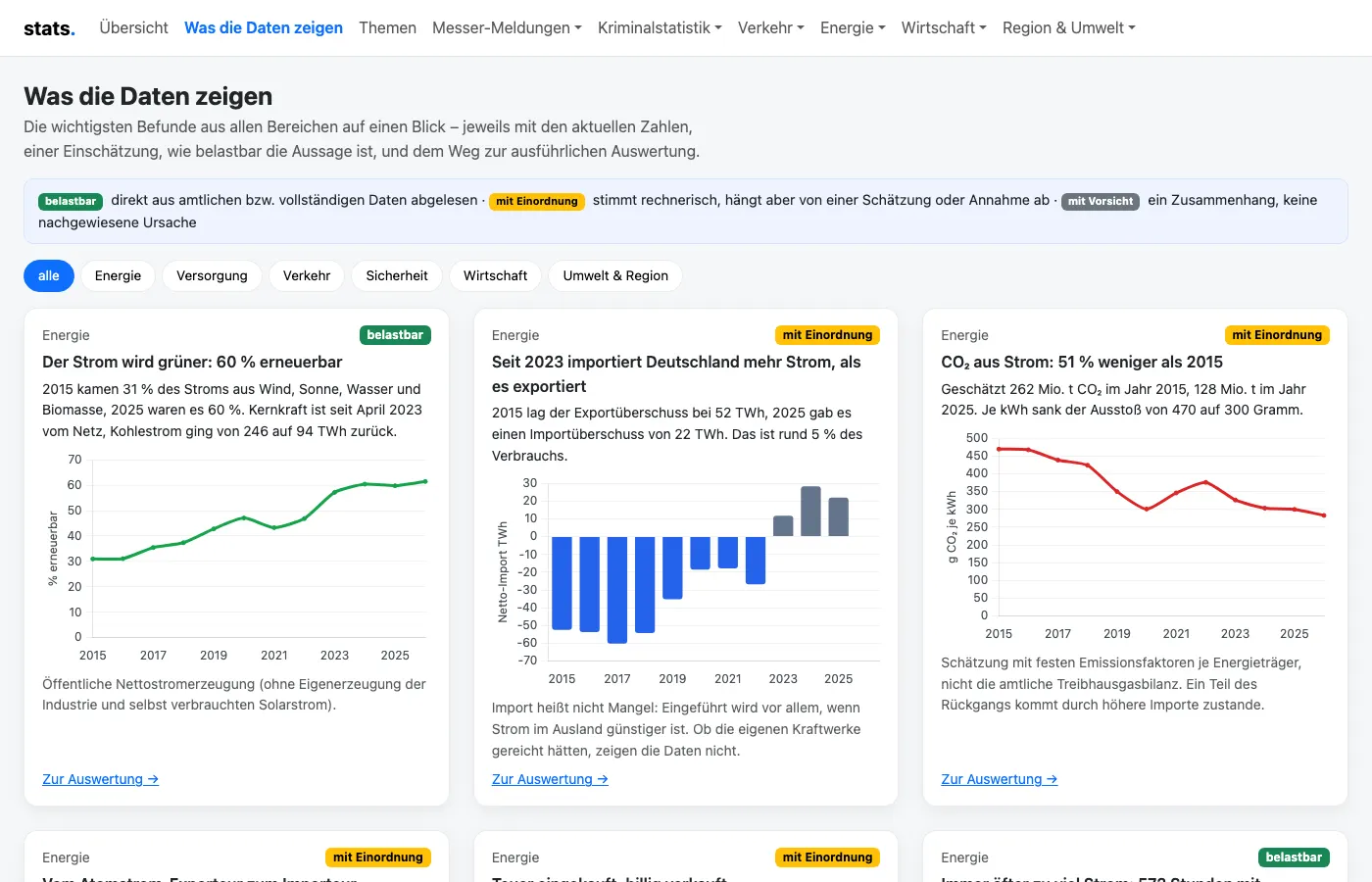Viewport: 1372px width, 882px height.
Task: Click the stats. site logo
Action: coord(49,28)
